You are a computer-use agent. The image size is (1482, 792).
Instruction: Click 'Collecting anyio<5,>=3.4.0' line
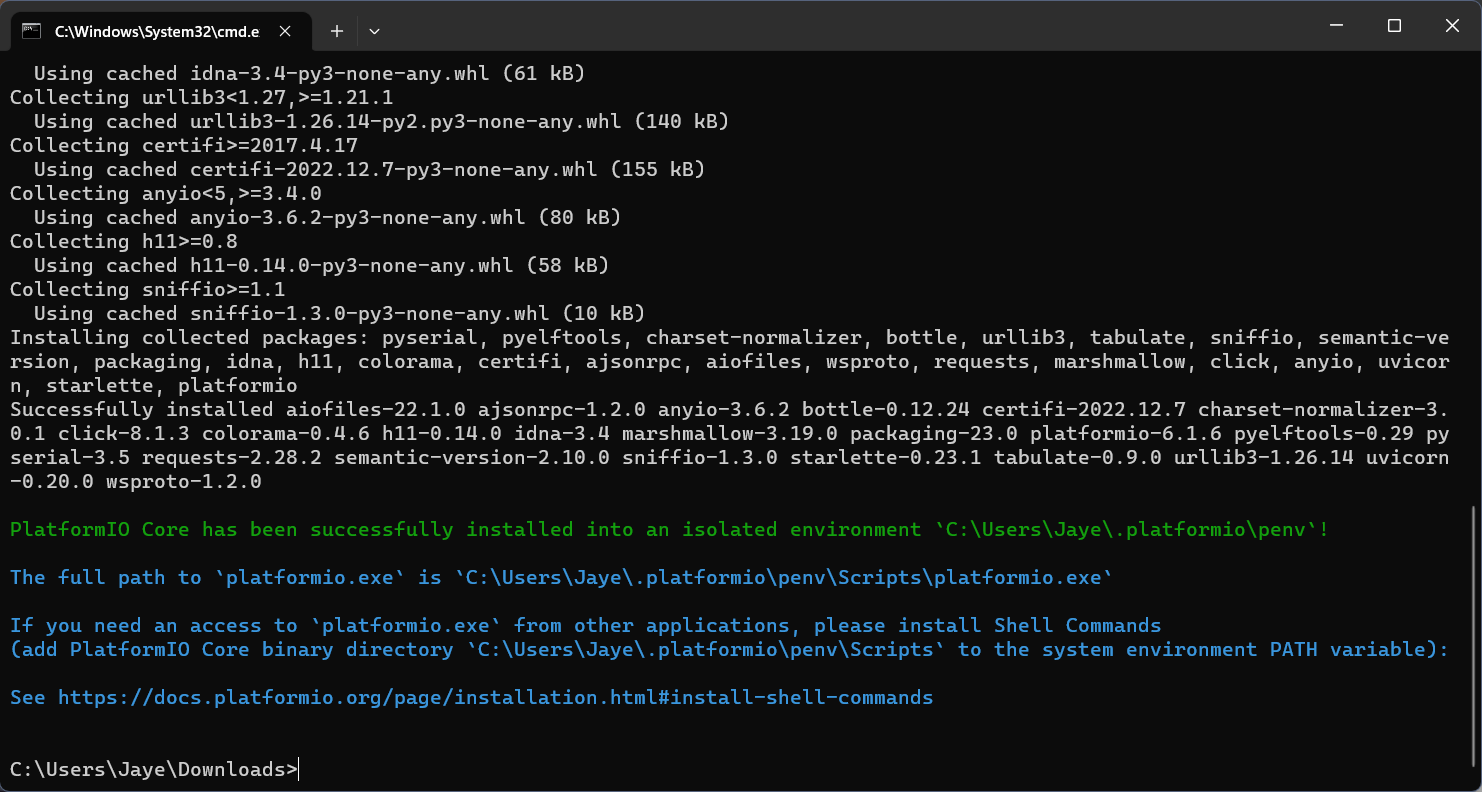point(165,193)
